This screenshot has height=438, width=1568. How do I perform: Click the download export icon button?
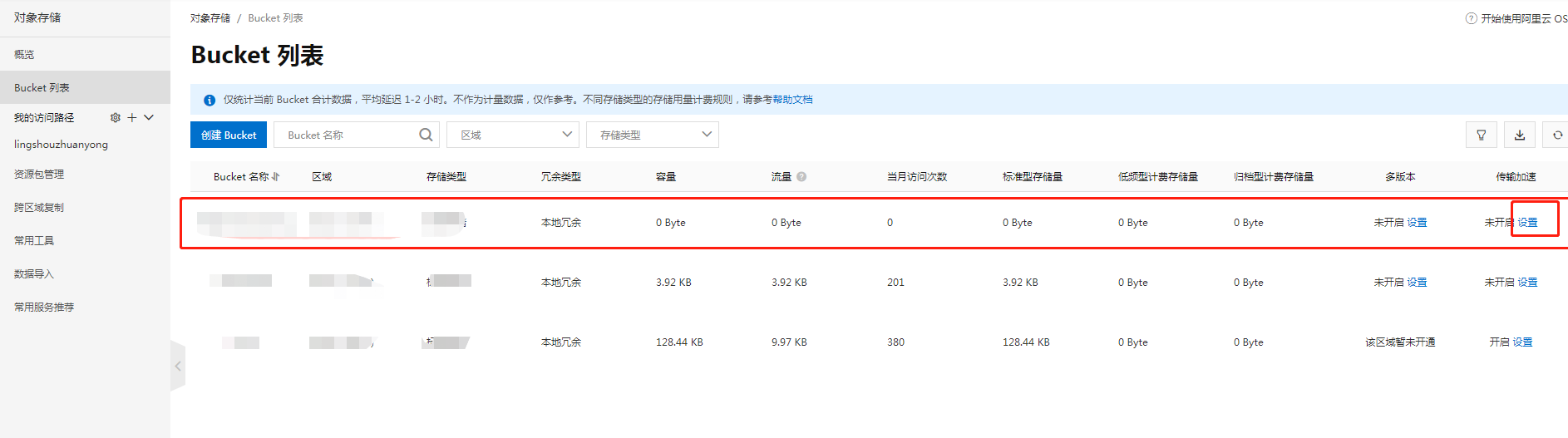[1519, 135]
